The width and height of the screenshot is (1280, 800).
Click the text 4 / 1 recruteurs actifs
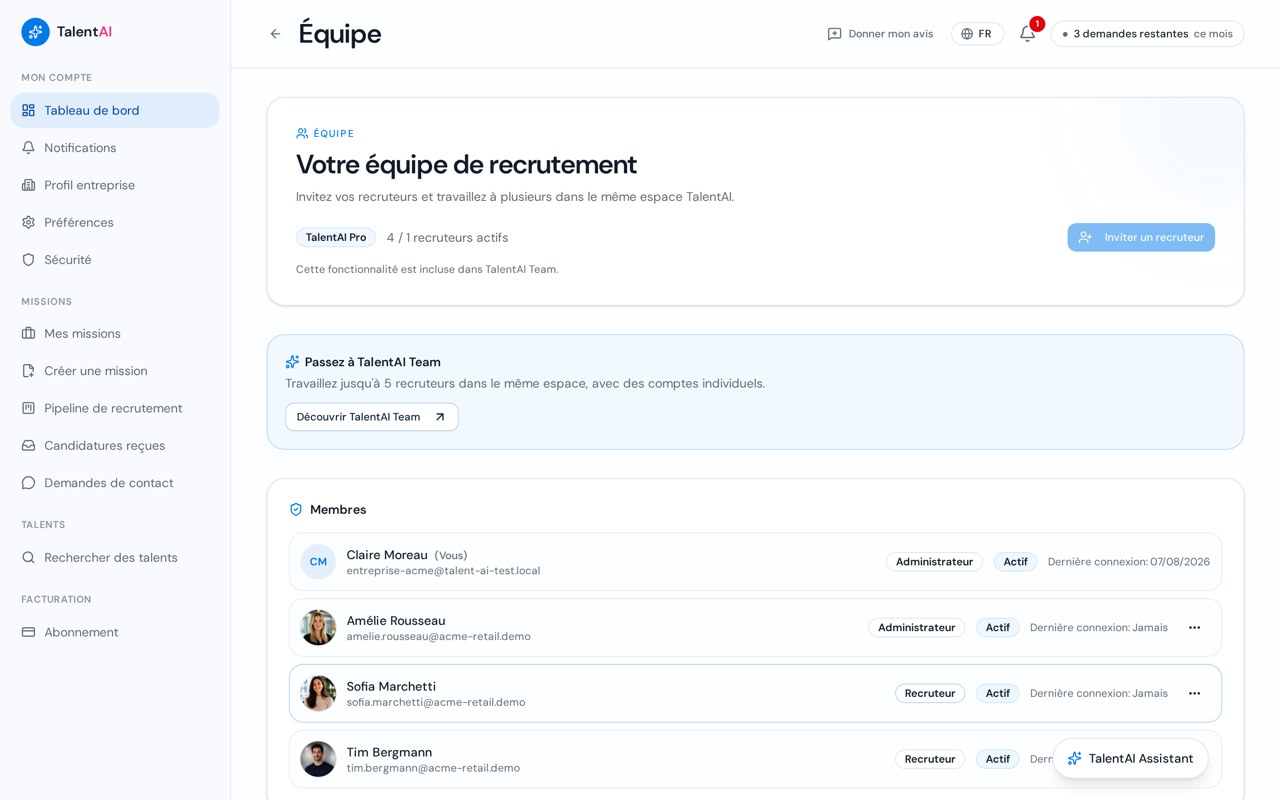(x=447, y=238)
